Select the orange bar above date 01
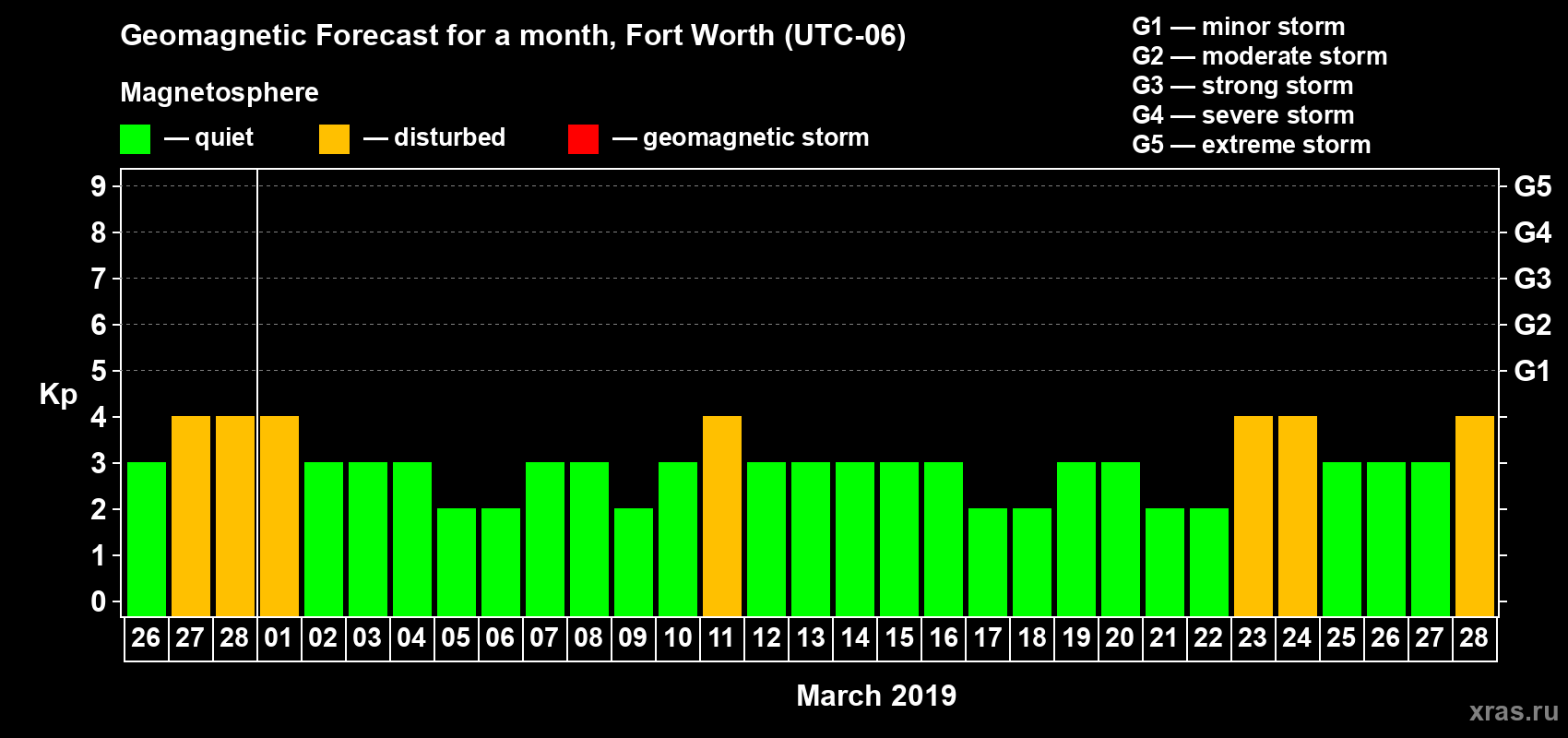The image size is (1568, 738). [279, 516]
